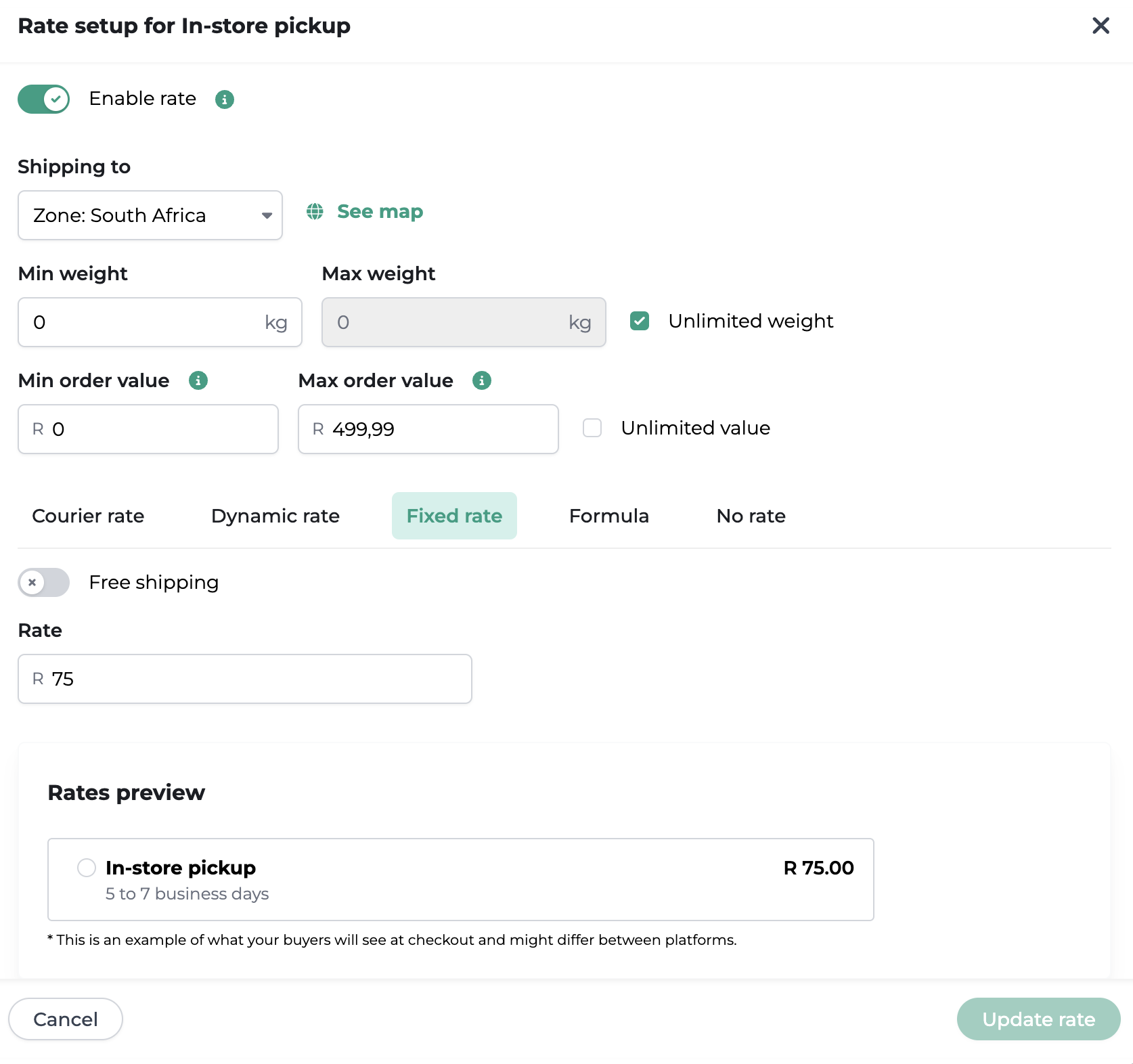Click the Rates preview heading
Image resolution: width=1133 pixels, height=1064 pixels.
(126, 793)
